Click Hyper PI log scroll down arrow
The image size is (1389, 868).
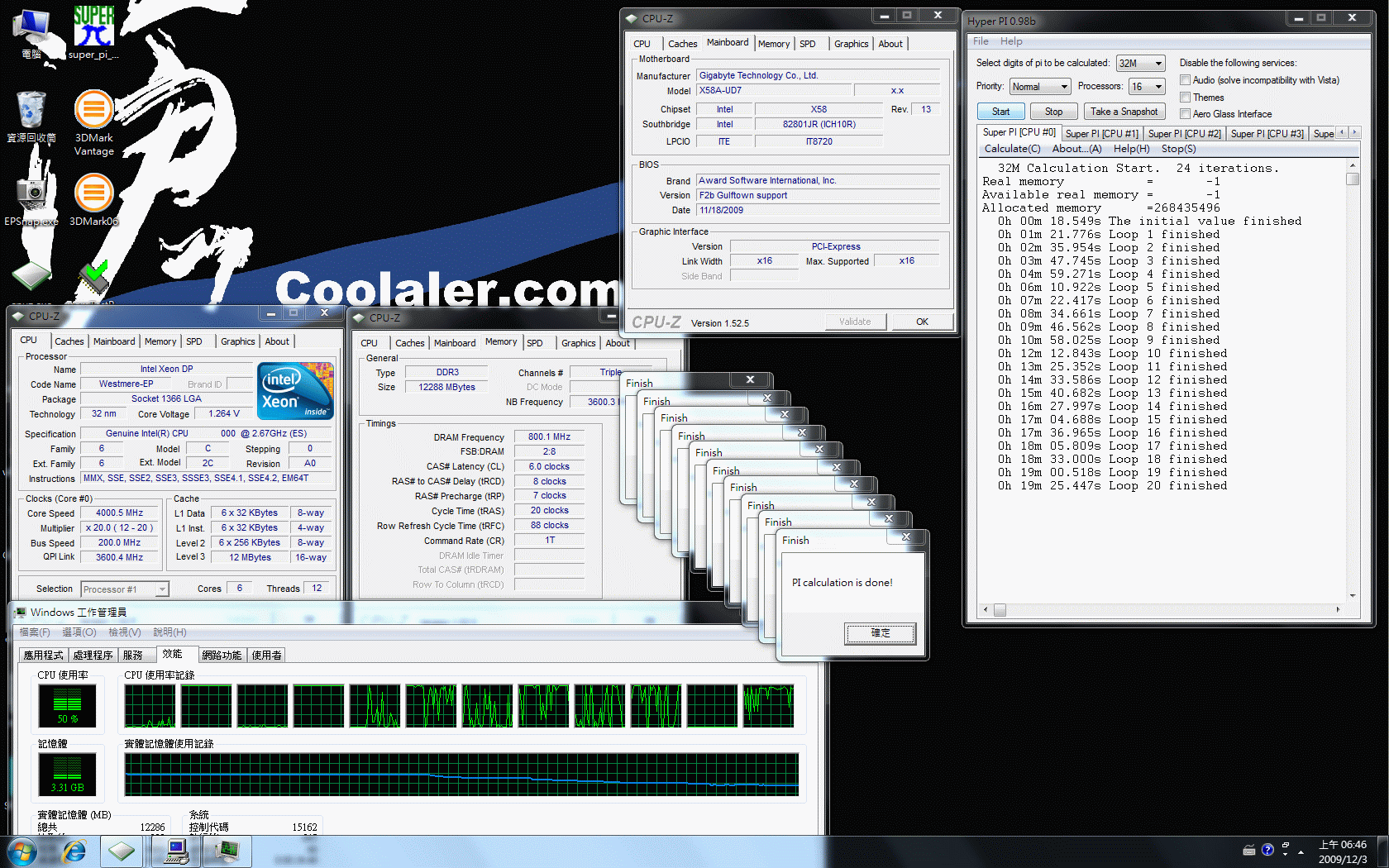(x=1353, y=595)
